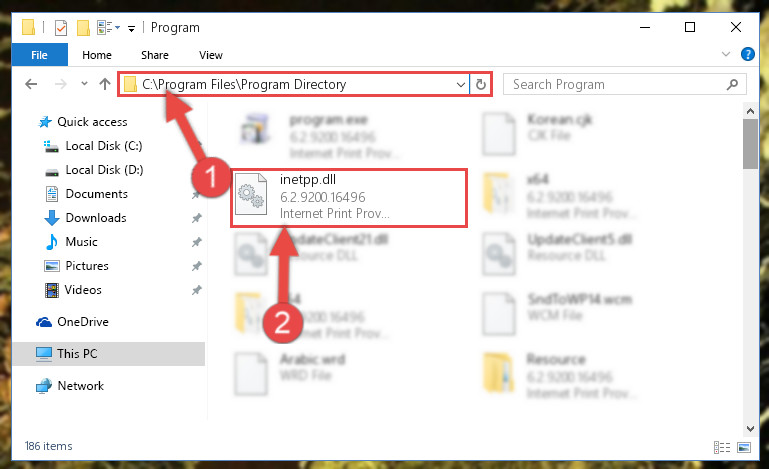Close the Program window
This screenshot has height=469, width=769.
(x=736, y=27)
